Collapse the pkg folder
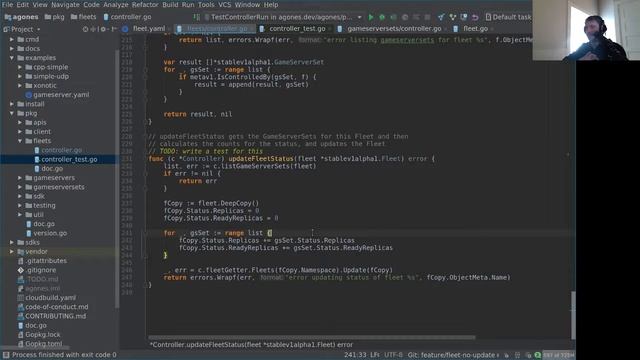 [12, 113]
